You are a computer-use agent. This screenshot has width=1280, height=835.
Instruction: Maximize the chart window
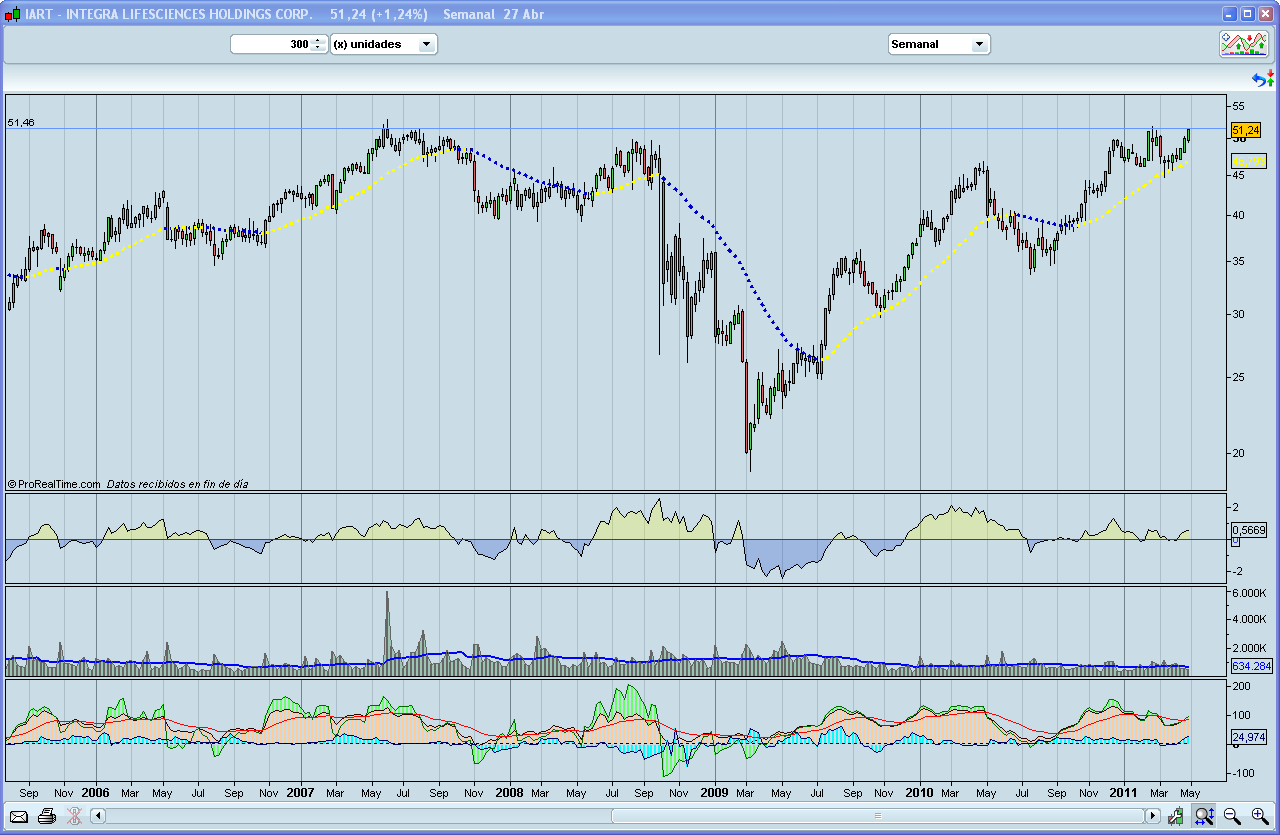click(x=1248, y=14)
